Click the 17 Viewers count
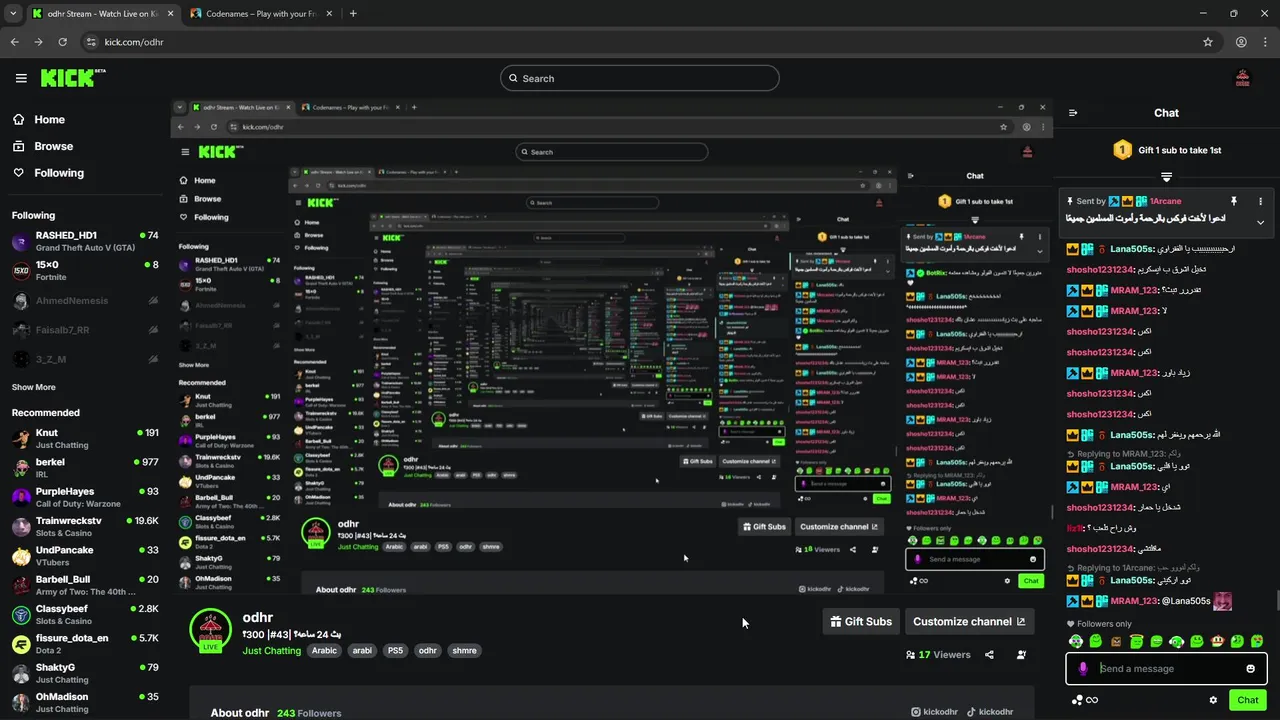The image size is (1280, 720). coord(938,655)
